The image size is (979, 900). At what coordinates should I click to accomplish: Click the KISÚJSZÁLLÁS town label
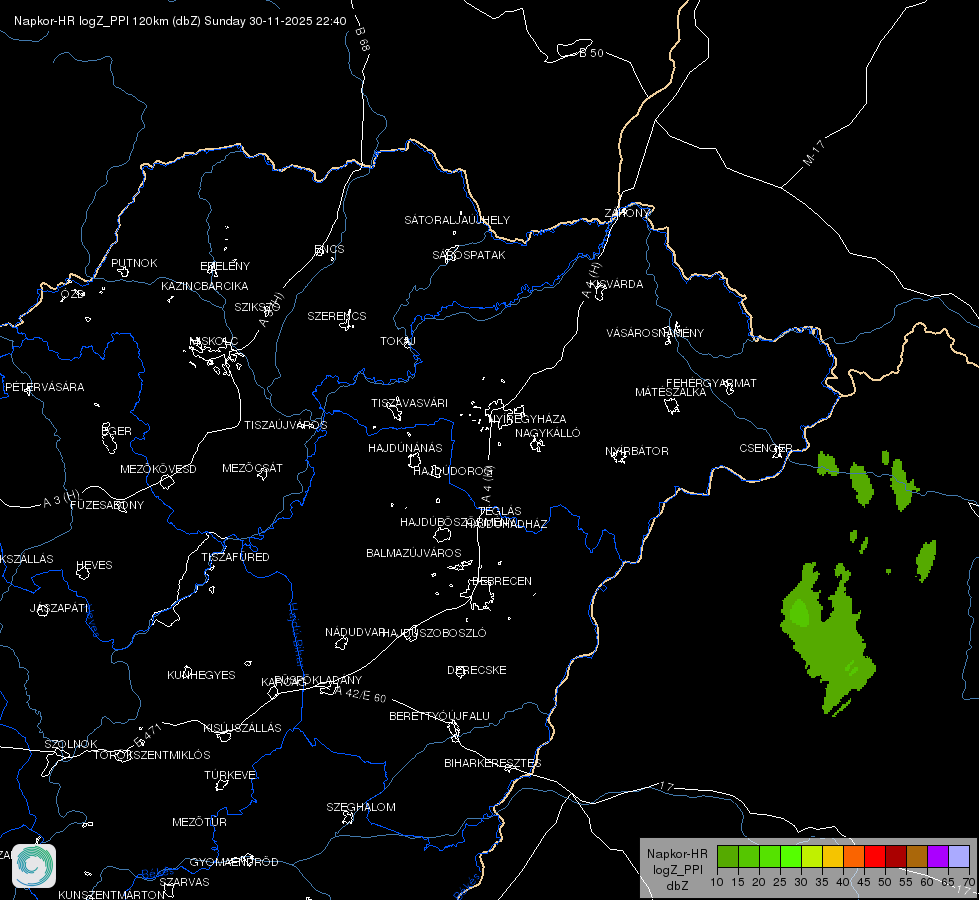pyautogui.click(x=242, y=728)
